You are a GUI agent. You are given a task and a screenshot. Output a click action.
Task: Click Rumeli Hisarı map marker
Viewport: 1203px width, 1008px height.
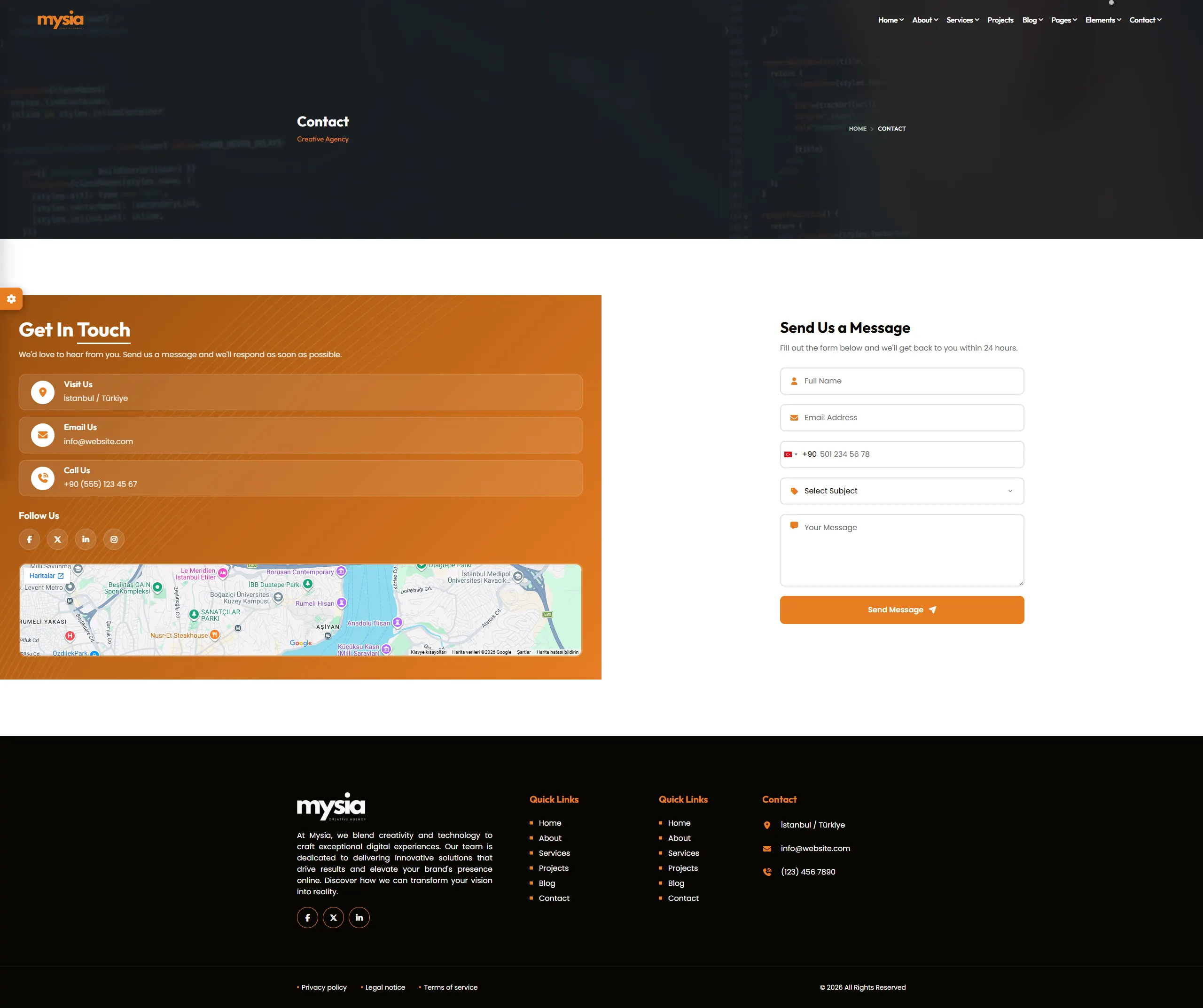tap(342, 602)
